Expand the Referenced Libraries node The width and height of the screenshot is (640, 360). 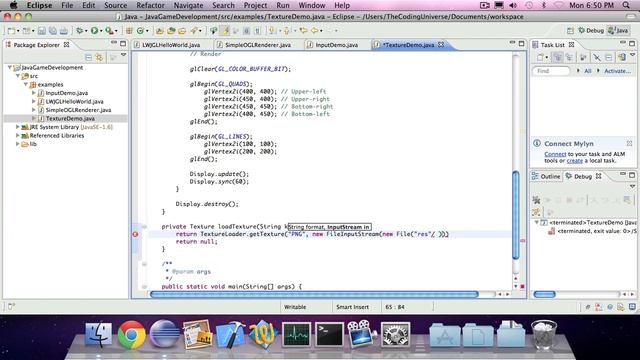coord(18,136)
